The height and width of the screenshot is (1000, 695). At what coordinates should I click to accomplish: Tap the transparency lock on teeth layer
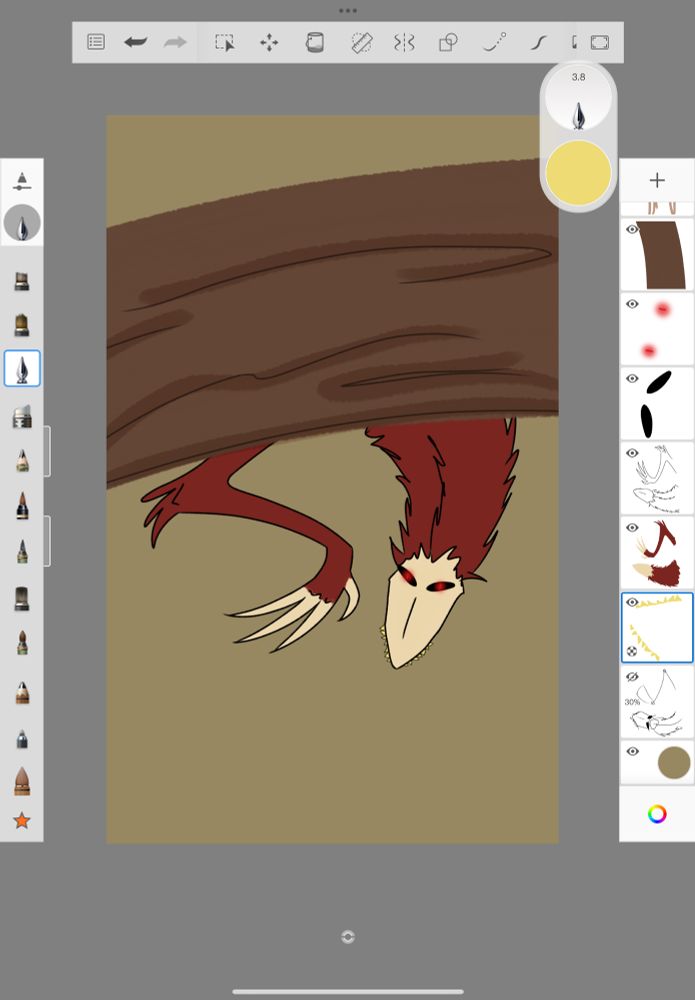[x=632, y=651]
